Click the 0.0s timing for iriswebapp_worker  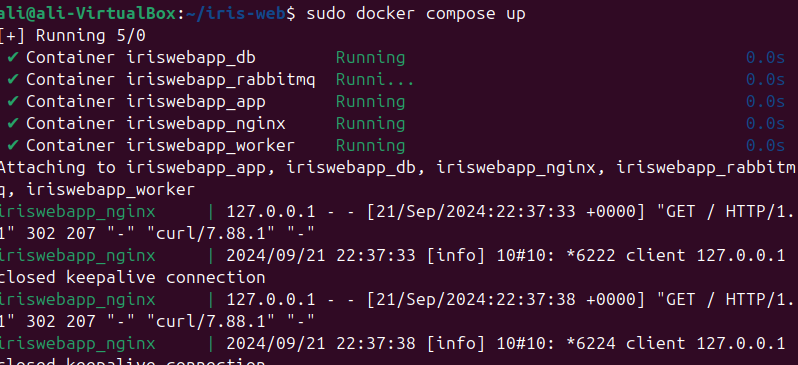point(765,146)
